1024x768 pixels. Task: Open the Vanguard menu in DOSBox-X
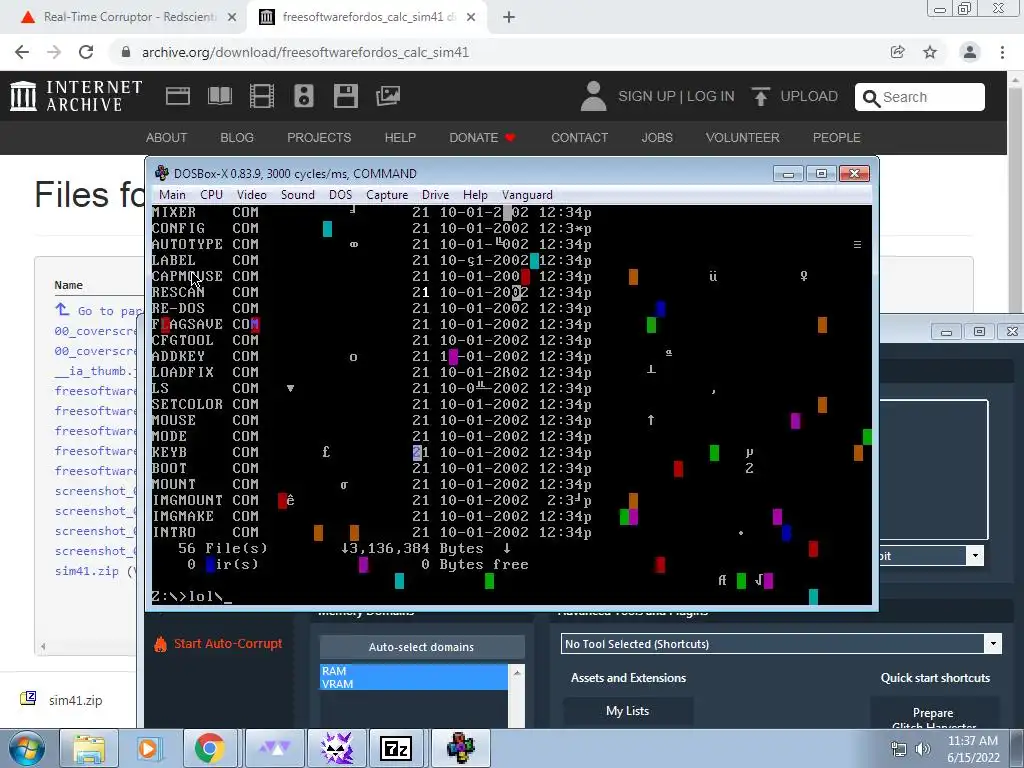tap(527, 195)
